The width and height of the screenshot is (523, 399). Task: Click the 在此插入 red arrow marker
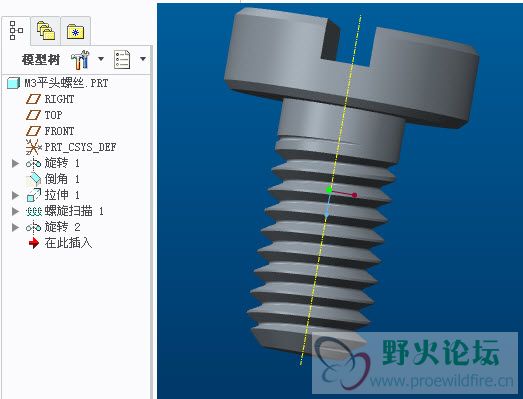(34, 243)
